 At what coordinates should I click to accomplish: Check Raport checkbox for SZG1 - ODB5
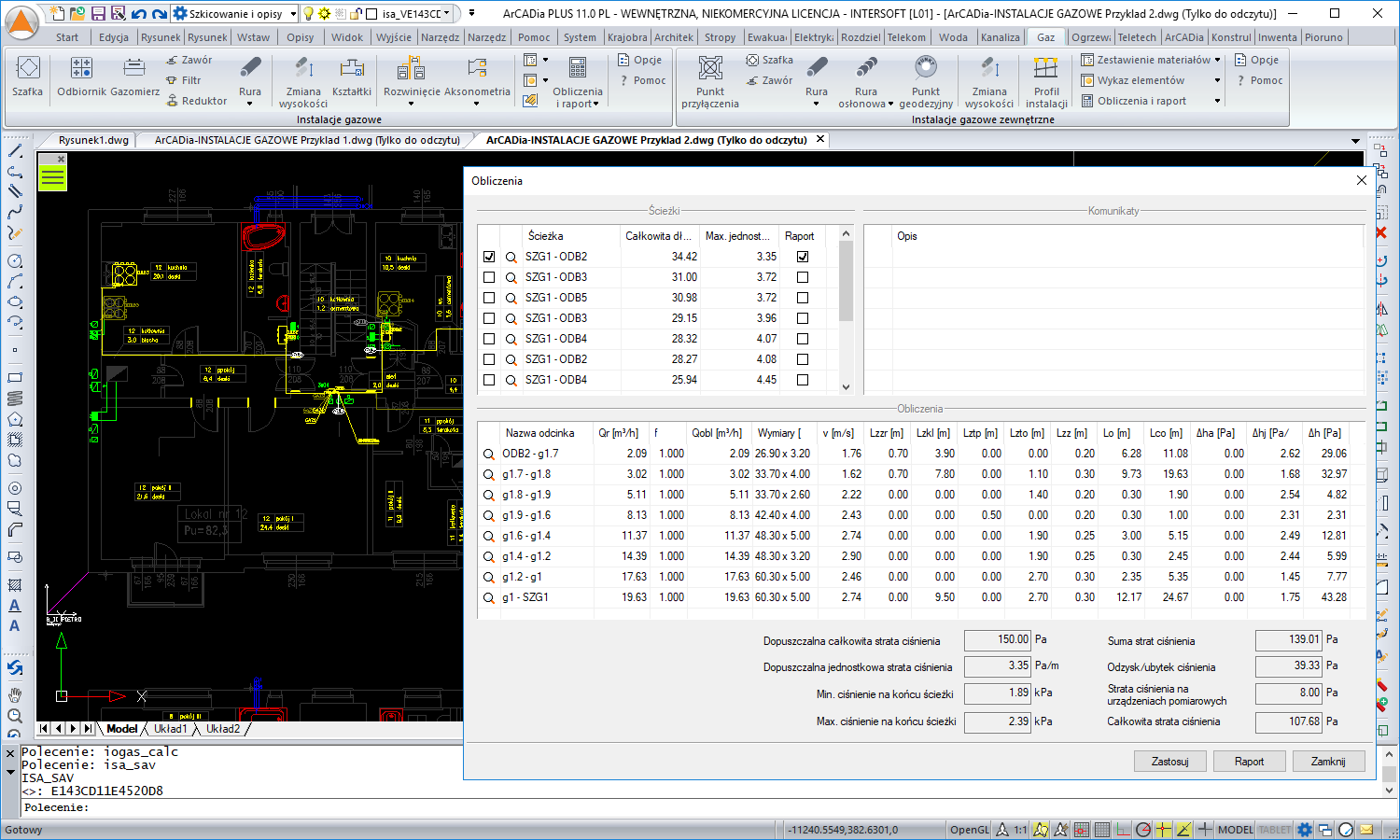point(803,298)
